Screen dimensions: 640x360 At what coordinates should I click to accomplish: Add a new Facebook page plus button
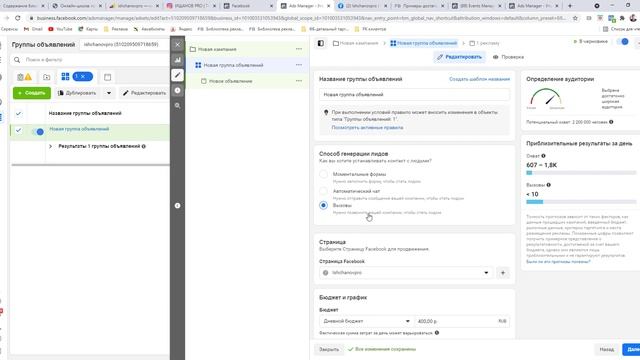pyautogui.click(x=503, y=273)
